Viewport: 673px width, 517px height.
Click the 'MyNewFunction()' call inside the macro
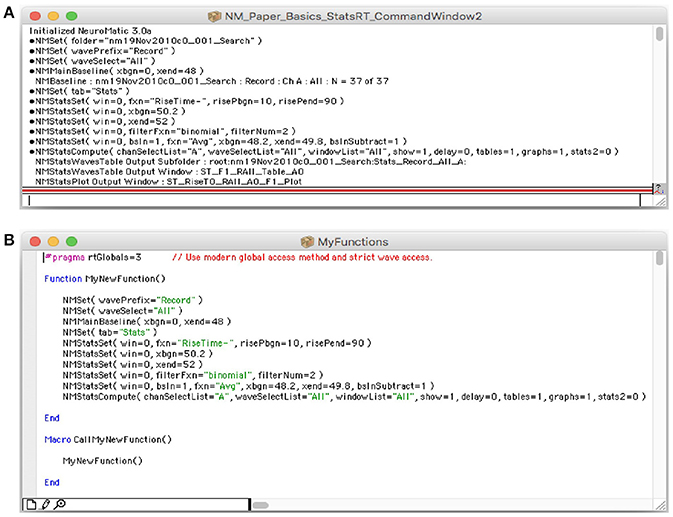[x=103, y=461]
